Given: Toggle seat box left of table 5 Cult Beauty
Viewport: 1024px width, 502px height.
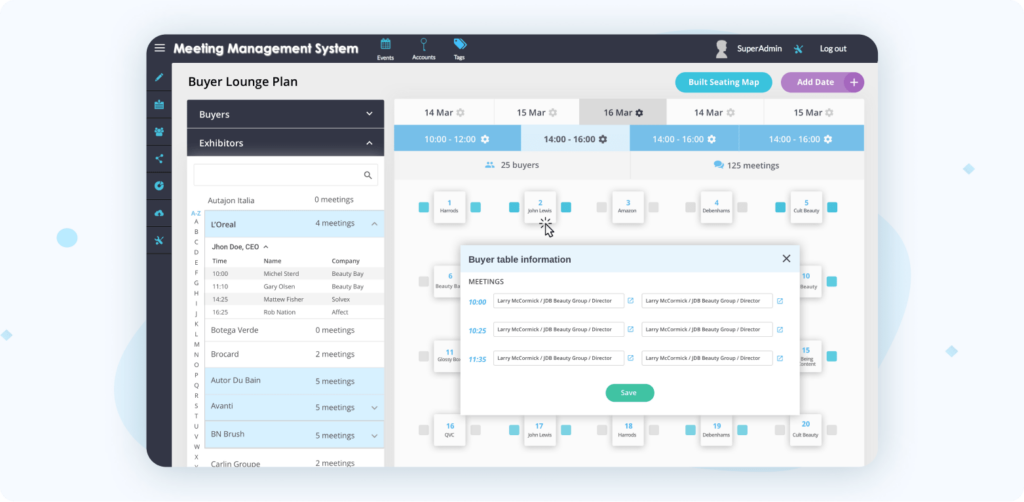Looking at the screenshot, I should [x=780, y=207].
